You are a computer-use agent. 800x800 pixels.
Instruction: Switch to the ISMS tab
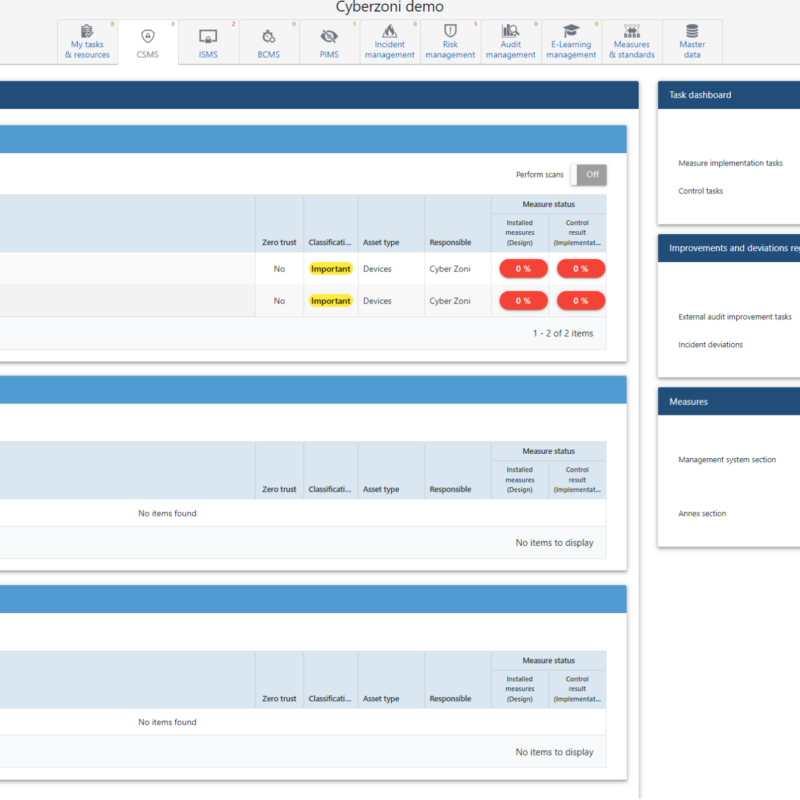tap(208, 41)
